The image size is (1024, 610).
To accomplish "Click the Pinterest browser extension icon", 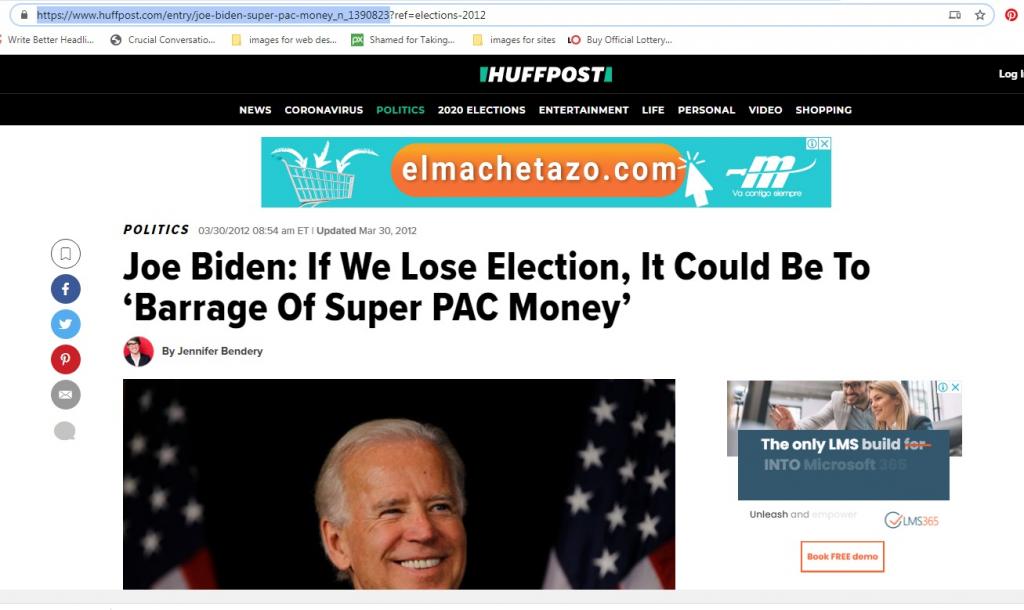I will 1011,15.
